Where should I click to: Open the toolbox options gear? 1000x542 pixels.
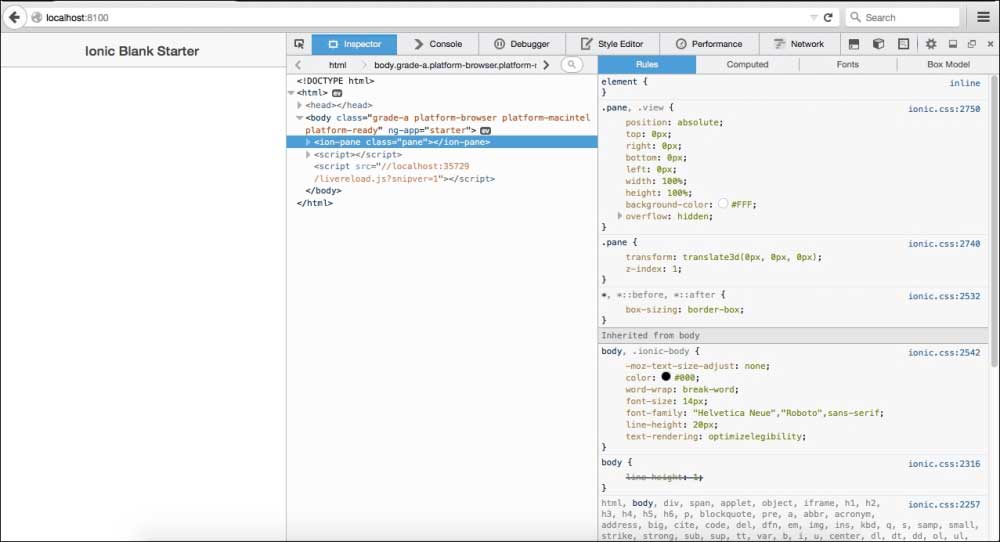[x=930, y=44]
